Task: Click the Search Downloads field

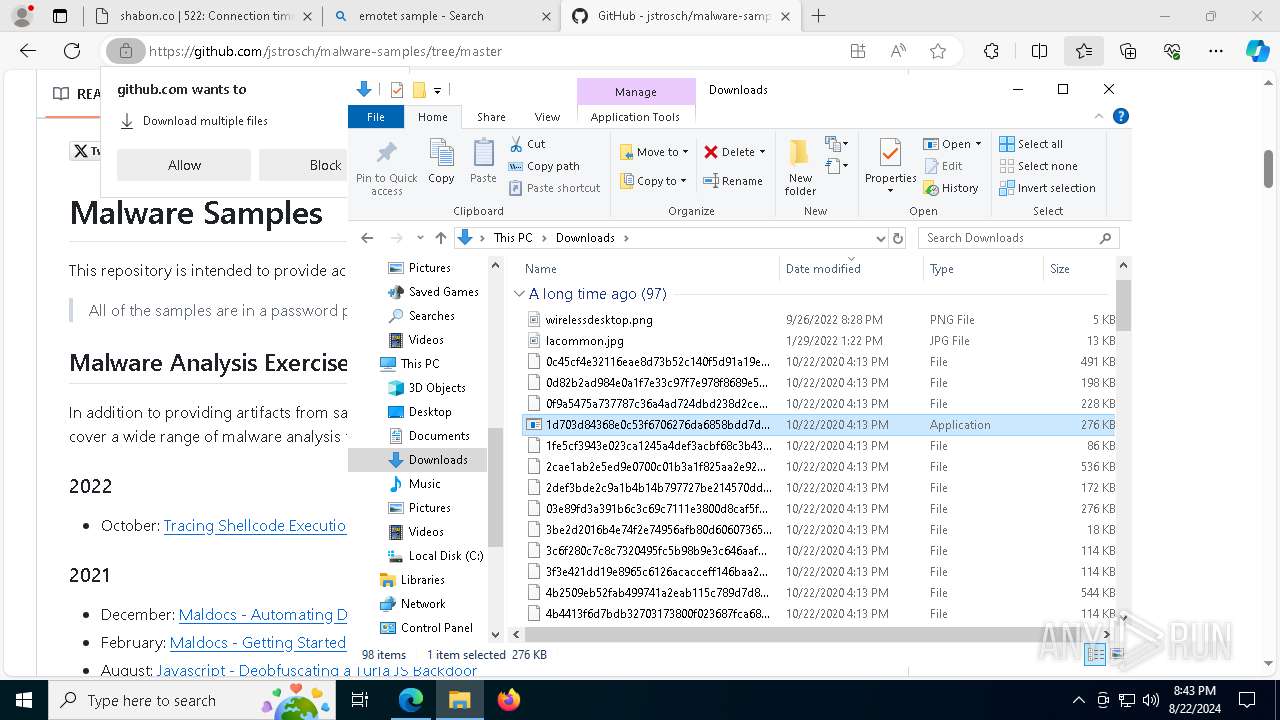Action: [1018, 238]
